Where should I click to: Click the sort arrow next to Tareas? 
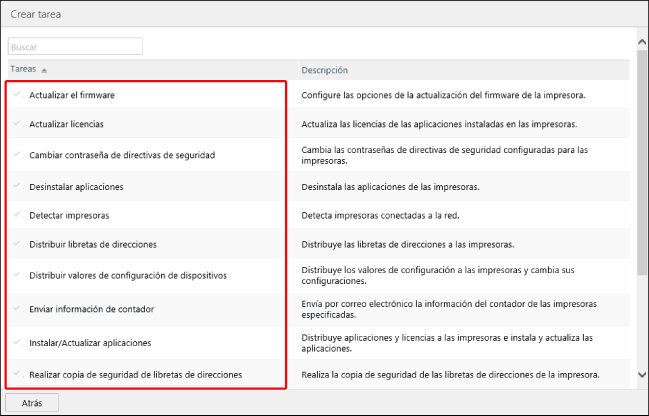[x=44, y=70]
